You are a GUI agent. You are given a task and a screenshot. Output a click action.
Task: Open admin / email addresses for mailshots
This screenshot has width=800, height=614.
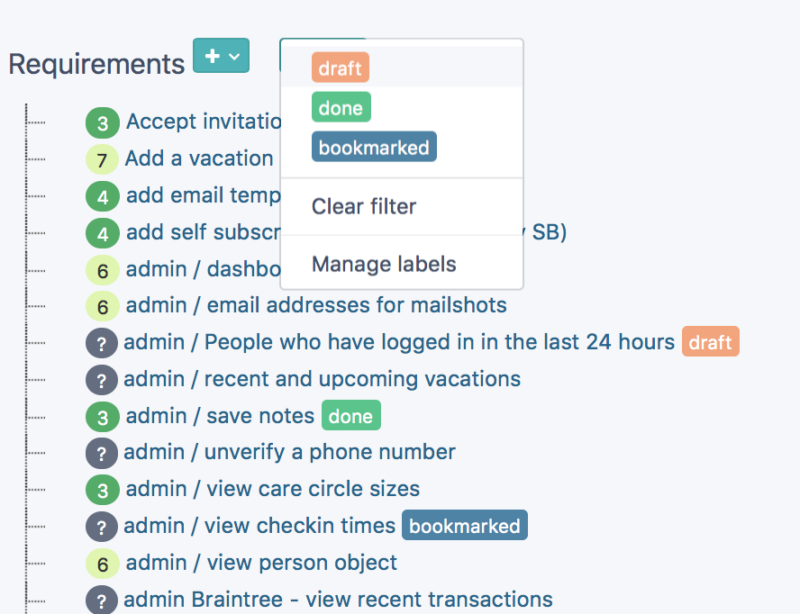[316, 305]
